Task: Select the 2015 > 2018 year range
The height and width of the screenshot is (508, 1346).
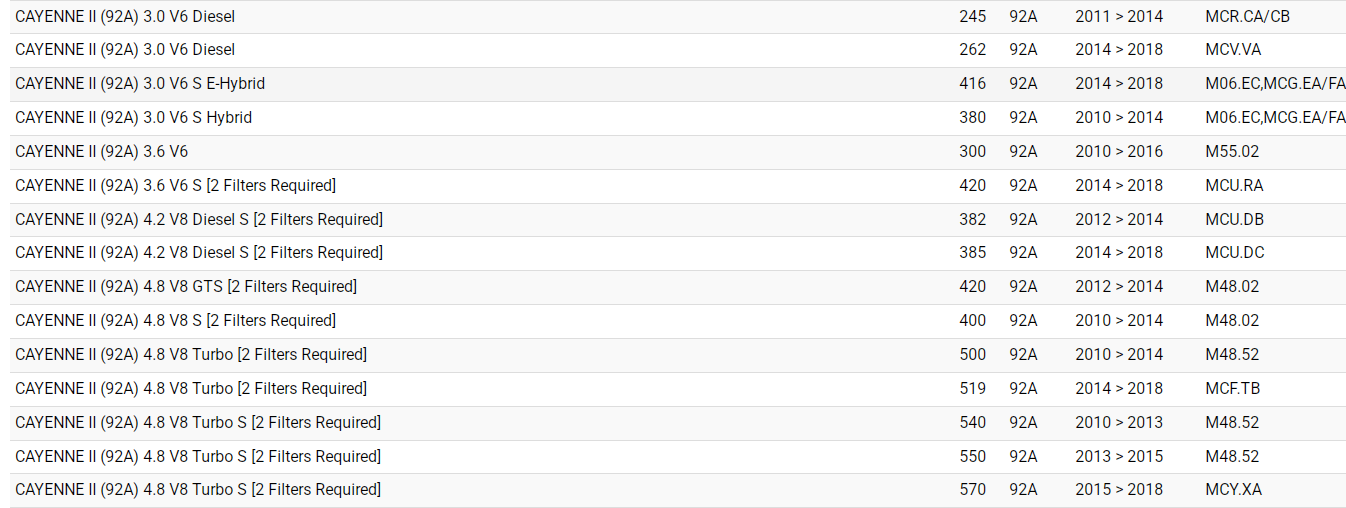Action: [1119, 490]
